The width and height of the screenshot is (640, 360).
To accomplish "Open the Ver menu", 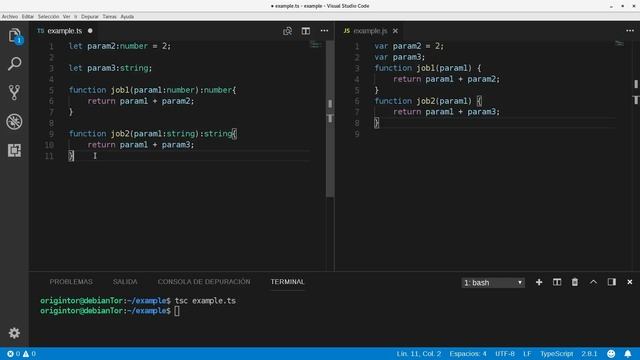I will (67, 17).
